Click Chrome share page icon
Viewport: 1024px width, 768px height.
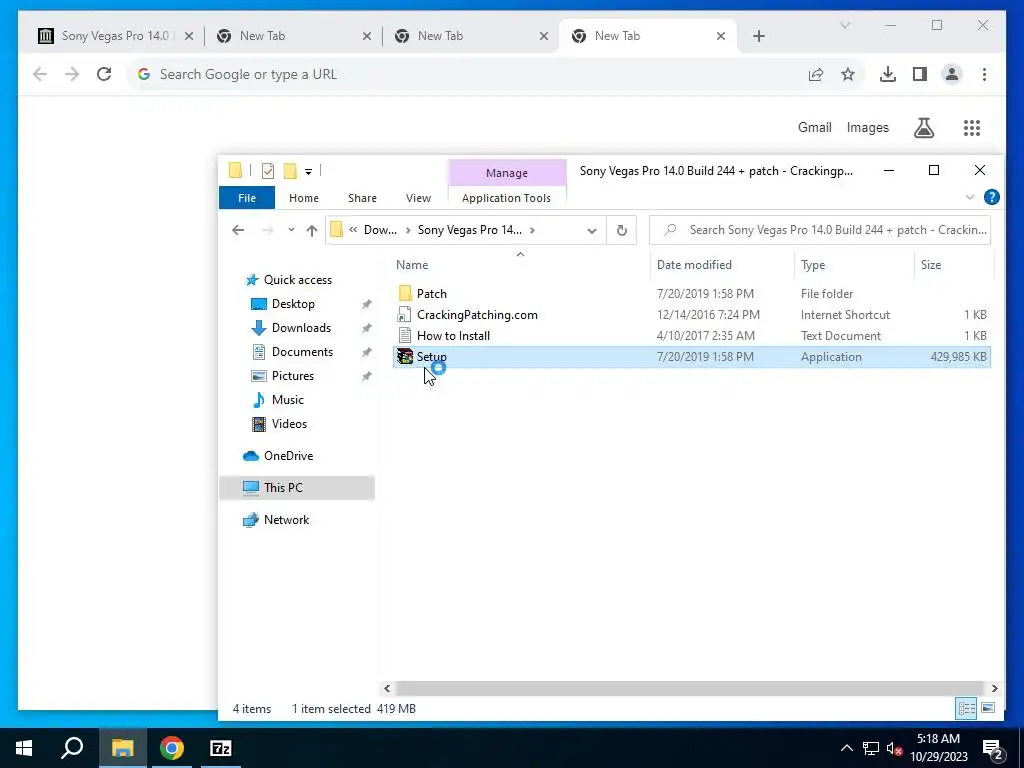point(816,74)
